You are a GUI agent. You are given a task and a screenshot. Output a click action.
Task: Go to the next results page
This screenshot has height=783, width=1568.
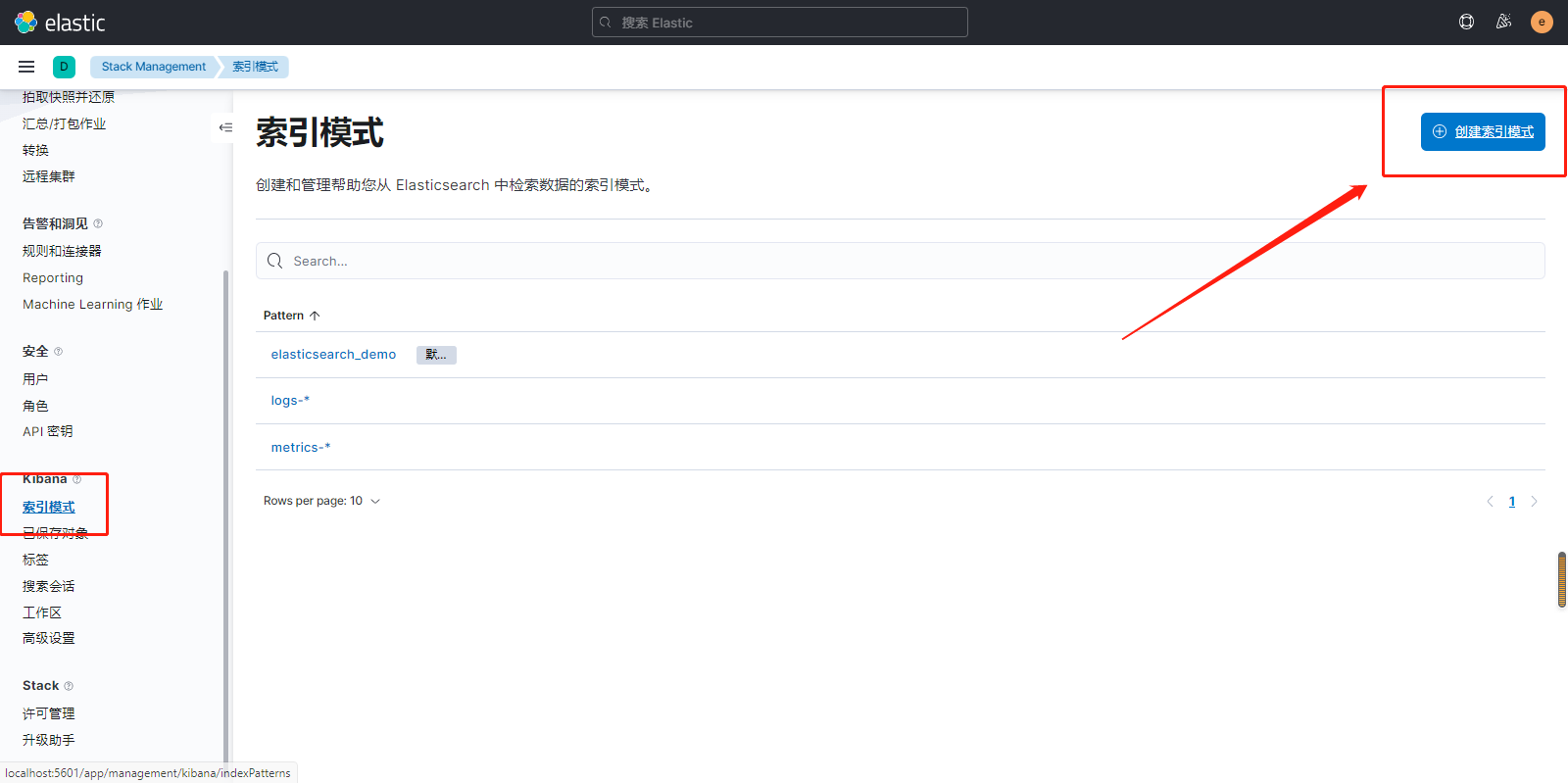1534,501
